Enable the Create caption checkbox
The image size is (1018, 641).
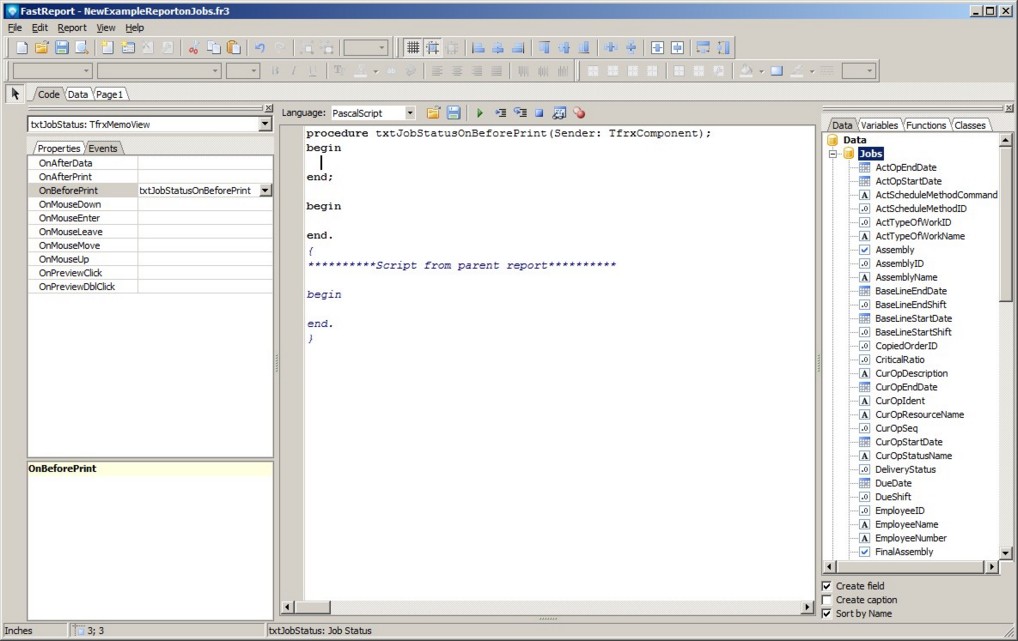coord(827,600)
